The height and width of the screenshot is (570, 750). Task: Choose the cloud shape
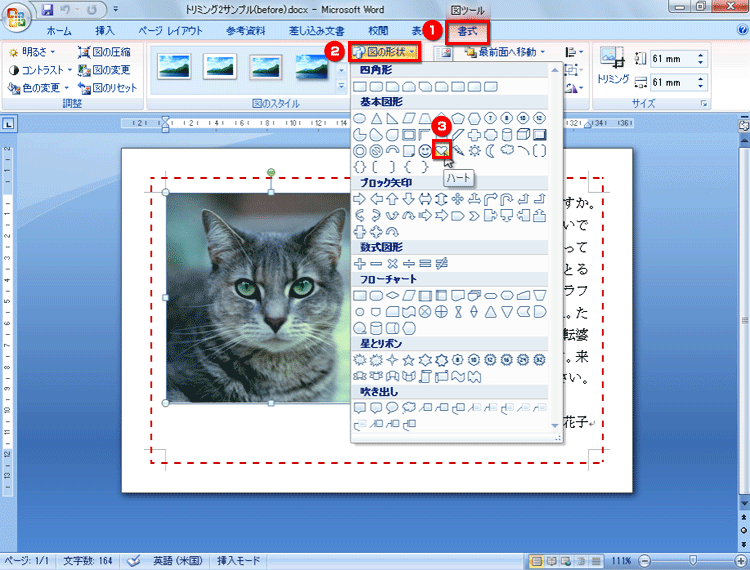point(507,151)
